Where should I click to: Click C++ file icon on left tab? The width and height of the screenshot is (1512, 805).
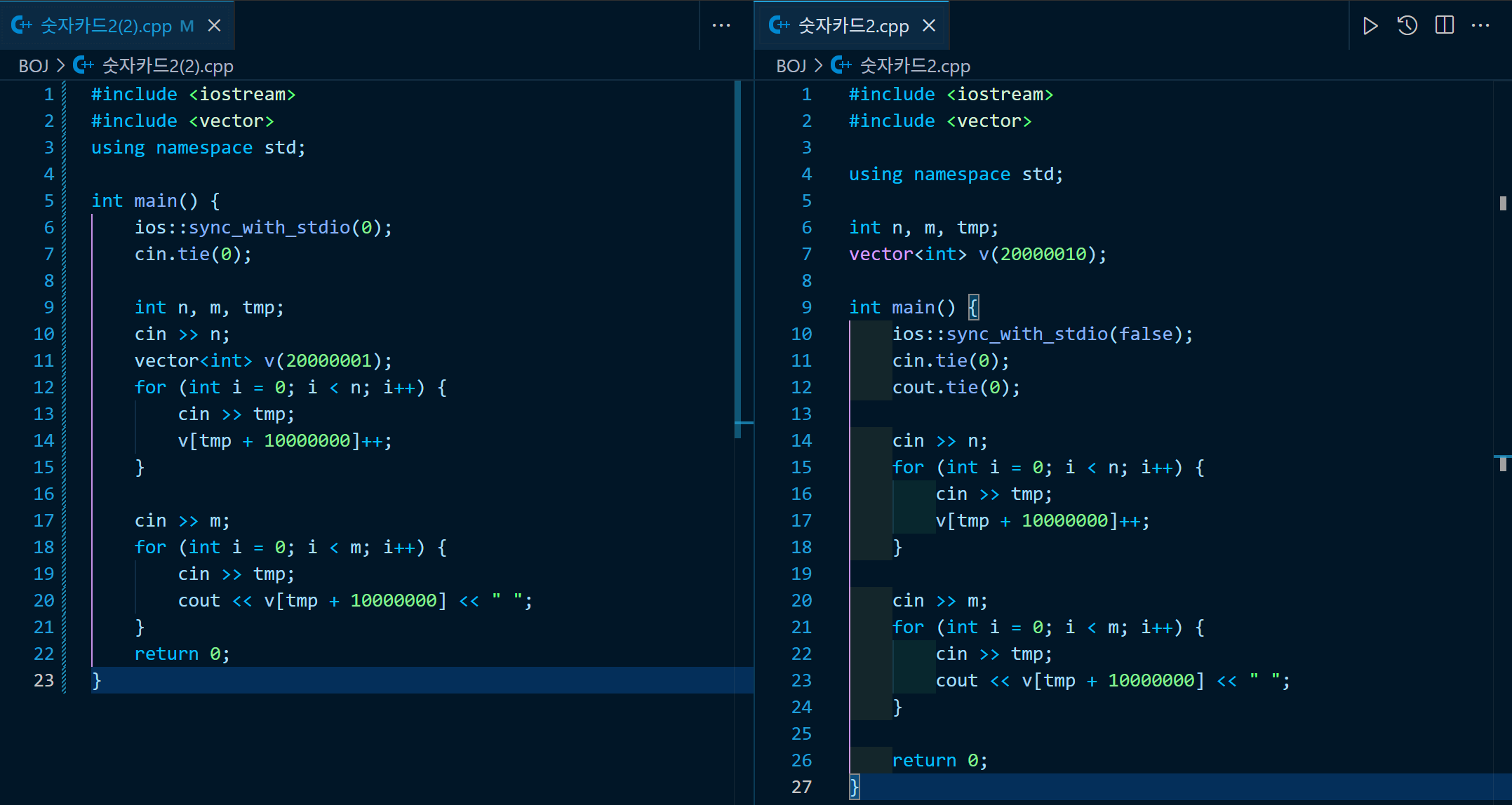pos(22,26)
